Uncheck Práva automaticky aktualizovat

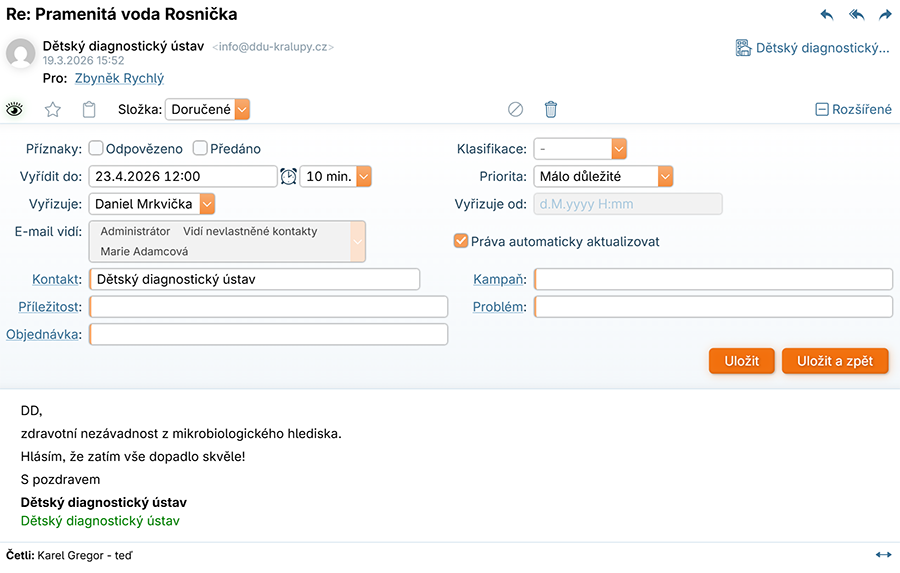[x=461, y=241]
